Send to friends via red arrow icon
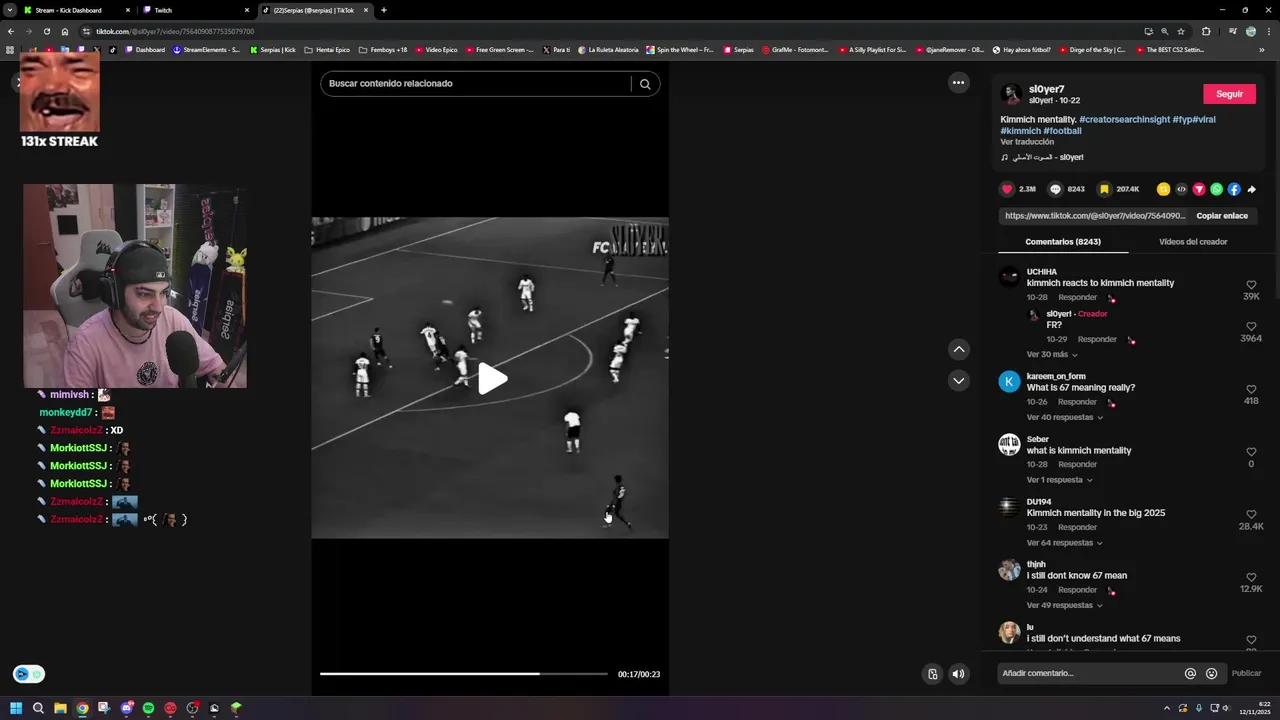Viewport: 1280px width, 720px height. [1199, 189]
